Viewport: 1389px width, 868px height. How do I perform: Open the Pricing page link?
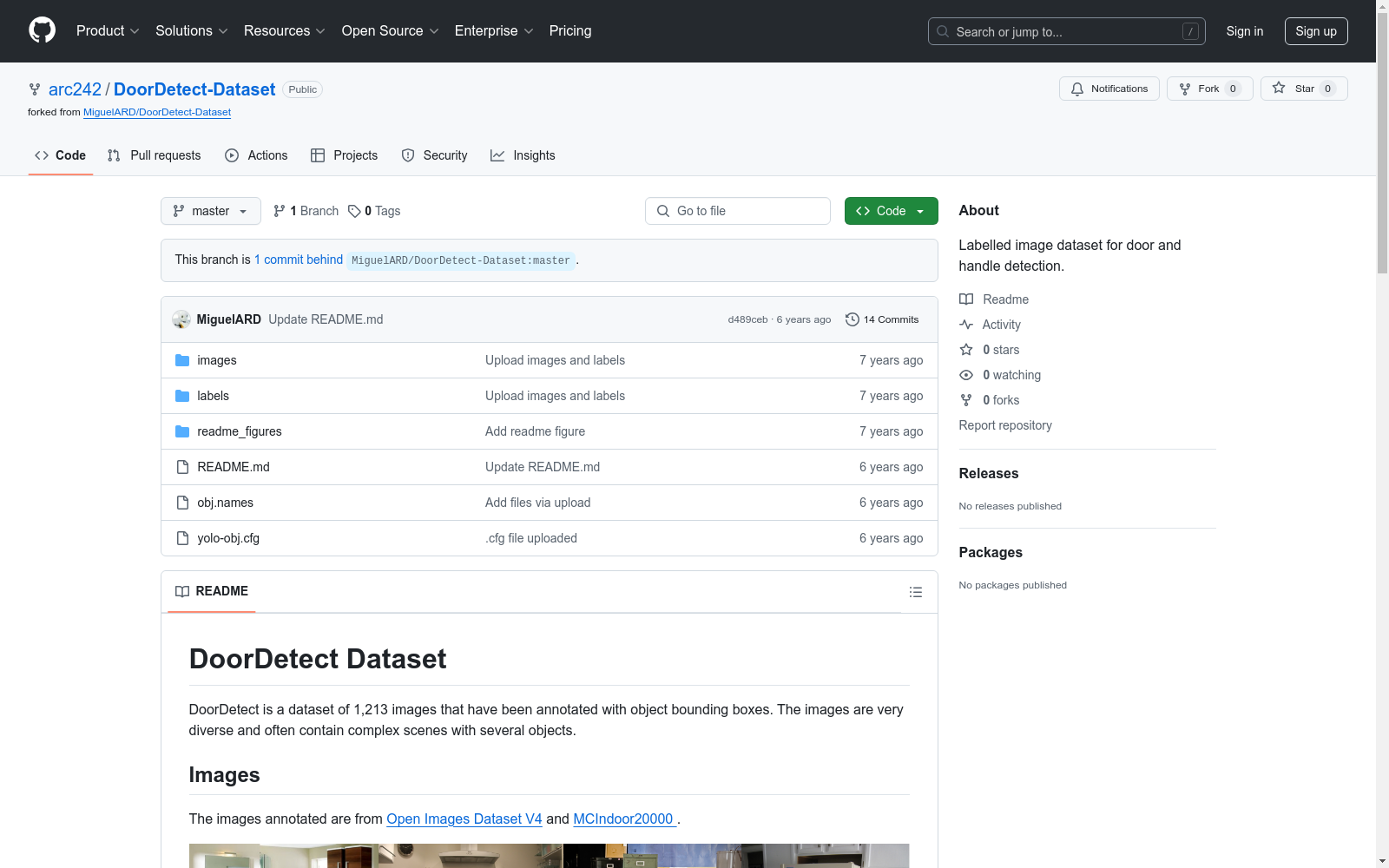pos(570,31)
